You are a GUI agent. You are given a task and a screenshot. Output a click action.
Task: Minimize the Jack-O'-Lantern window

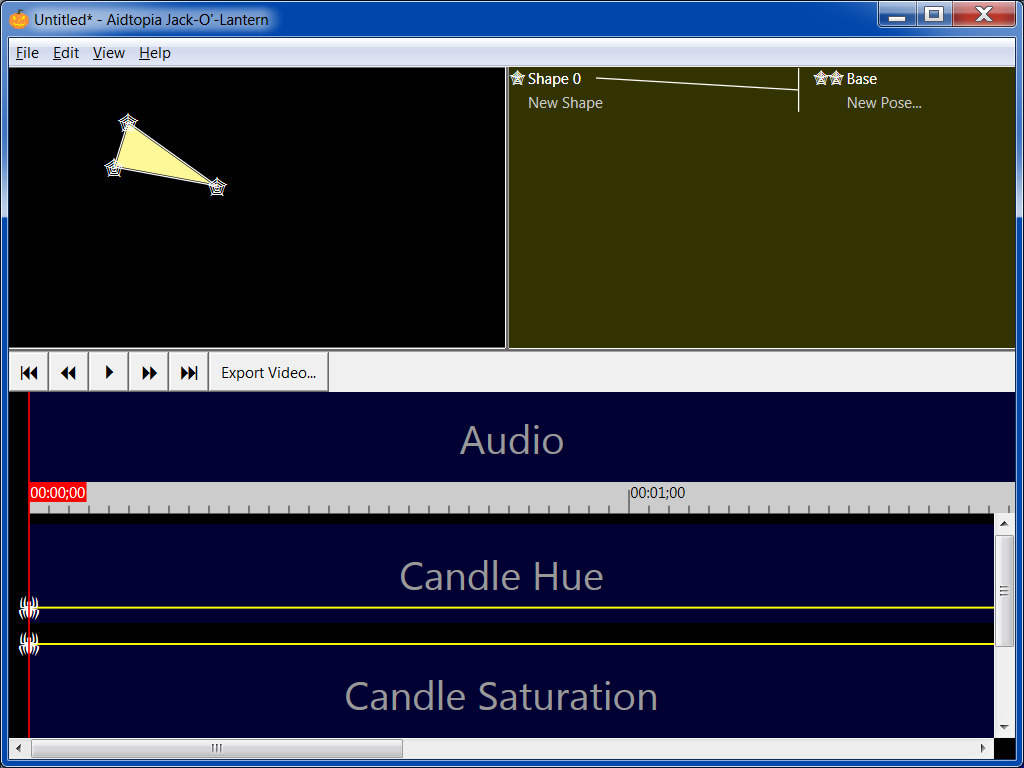point(897,14)
